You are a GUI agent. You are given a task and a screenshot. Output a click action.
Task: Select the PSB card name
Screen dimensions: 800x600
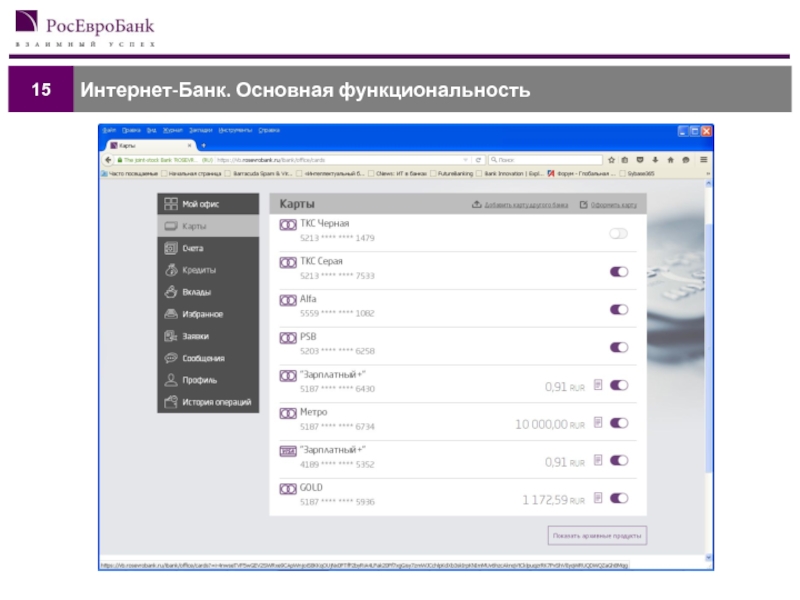coord(308,337)
